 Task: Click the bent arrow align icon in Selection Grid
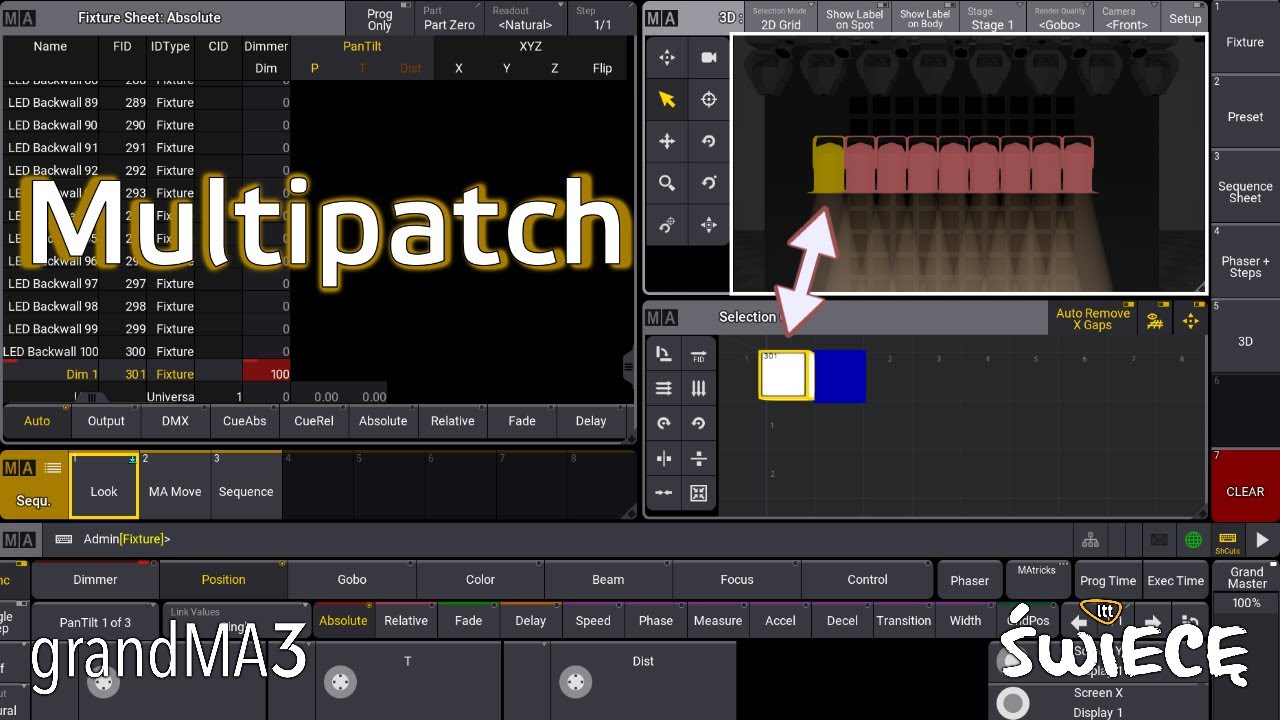[664, 356]
